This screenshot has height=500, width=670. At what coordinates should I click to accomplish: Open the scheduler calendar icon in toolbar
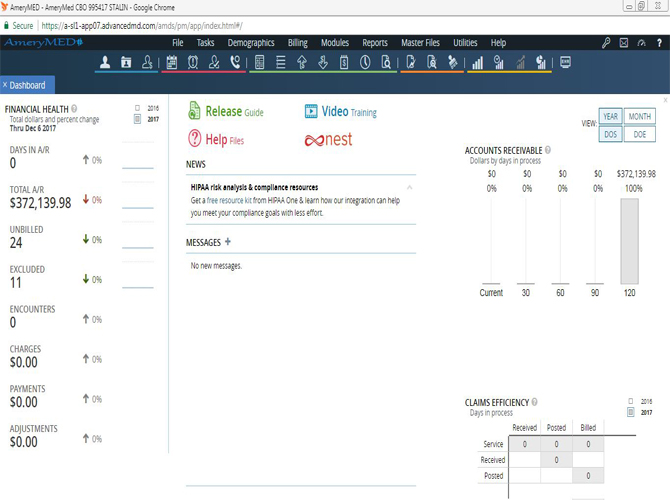click(171, 63)
